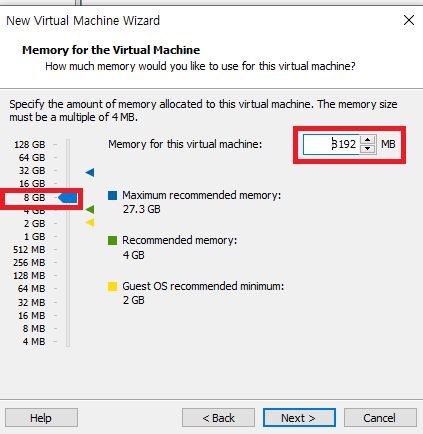Select 256 MB on the memory scale
Screen dimensions: 423x434
coord(29,262)
